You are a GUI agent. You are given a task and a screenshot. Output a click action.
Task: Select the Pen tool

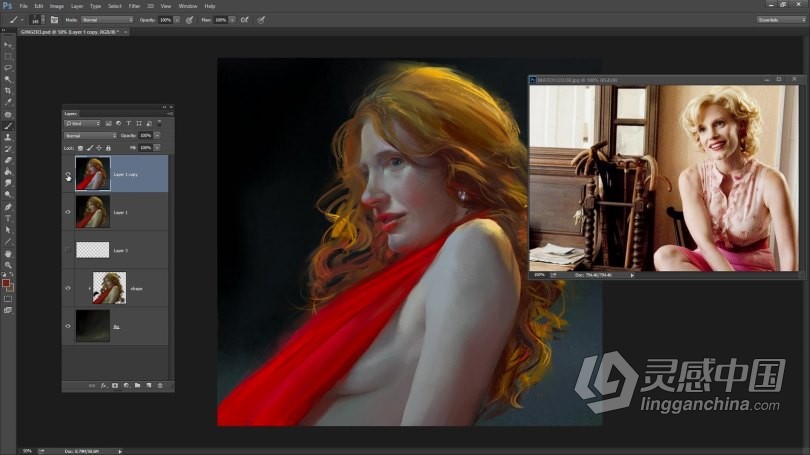[x=8, y=207]
